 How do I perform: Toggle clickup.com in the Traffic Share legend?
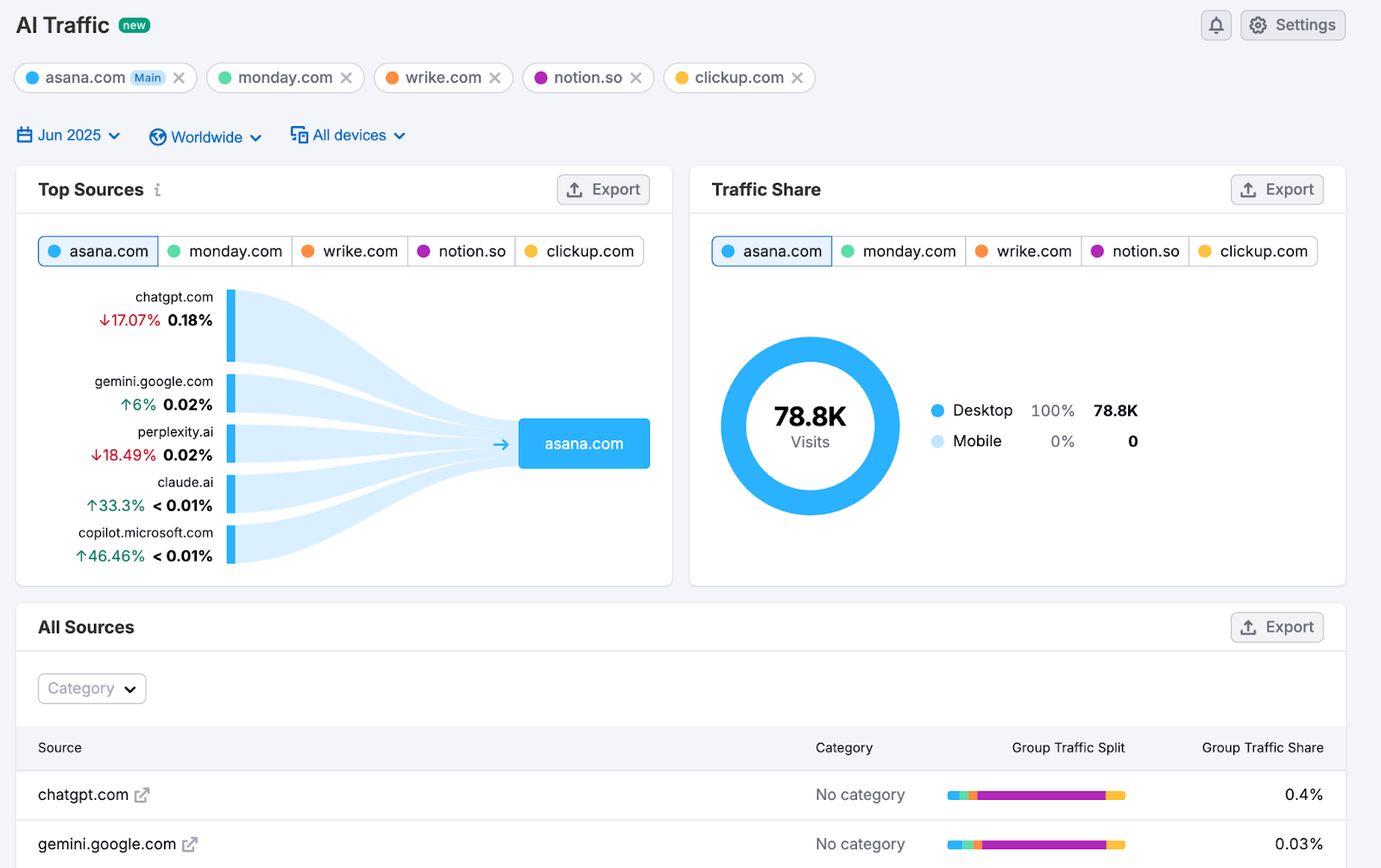point(1253,251)
